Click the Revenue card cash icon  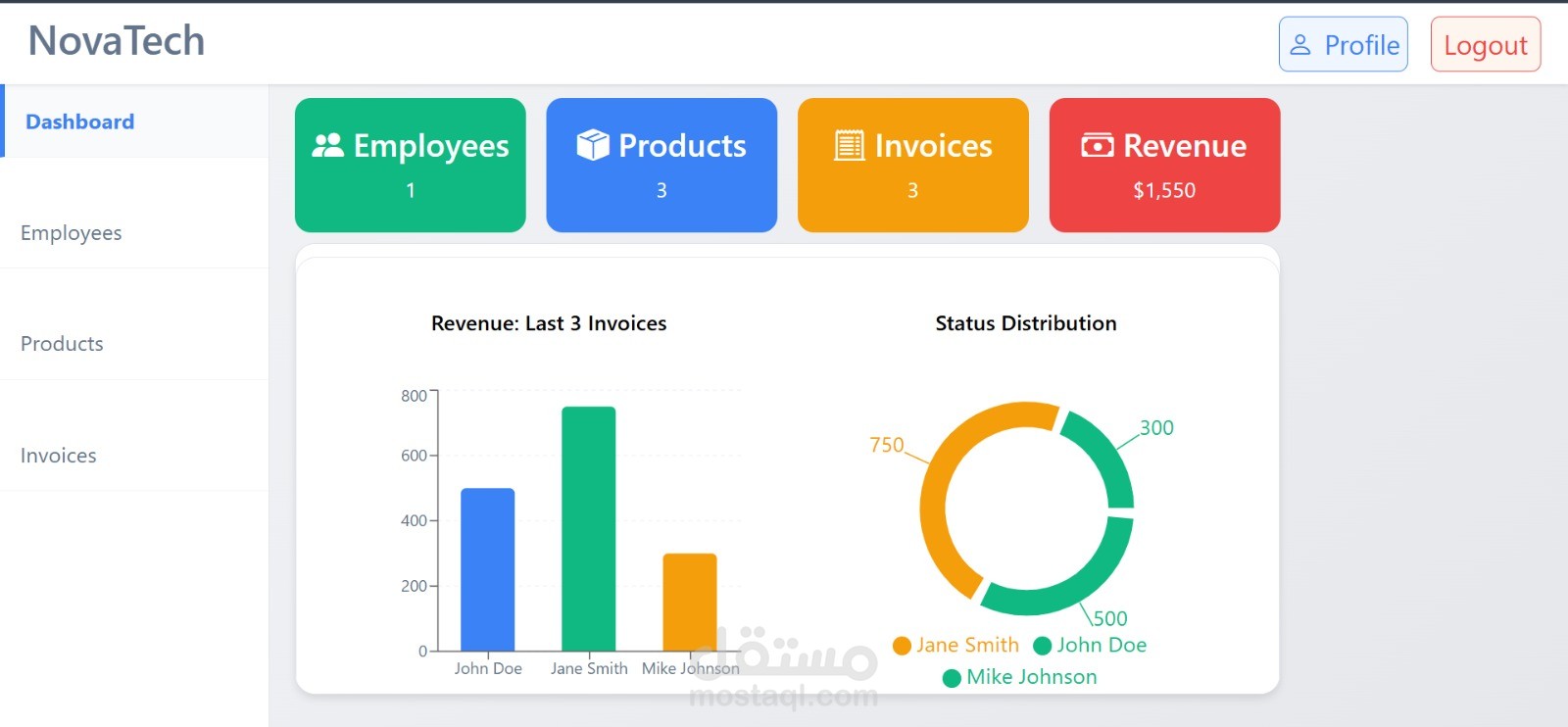pyautogui.click(x=1098, y=145)
